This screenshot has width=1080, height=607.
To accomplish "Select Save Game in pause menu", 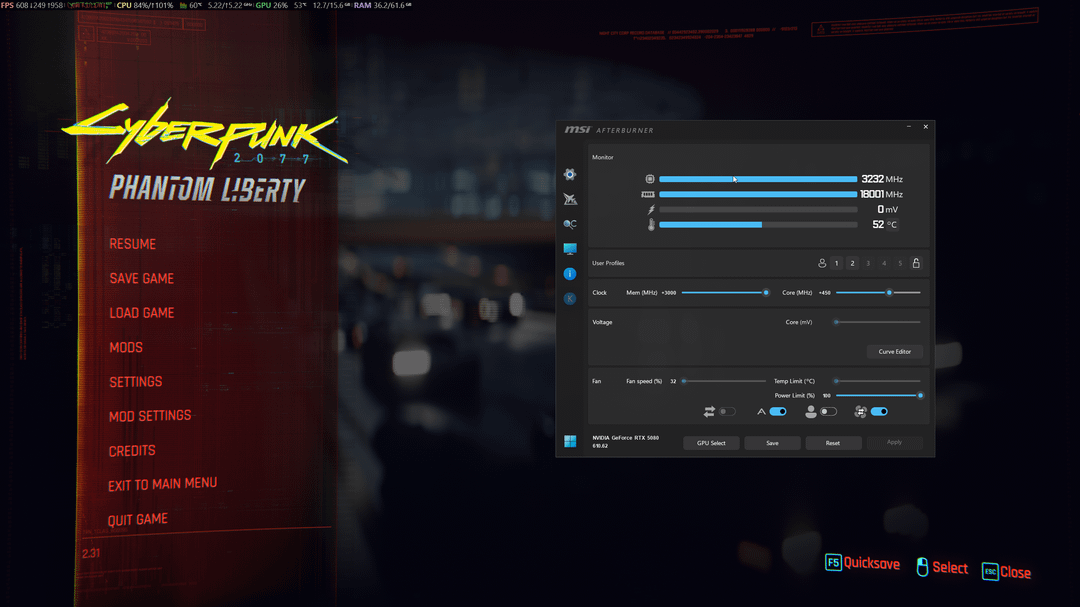I will pyautogui.click(x=141, y=278).
